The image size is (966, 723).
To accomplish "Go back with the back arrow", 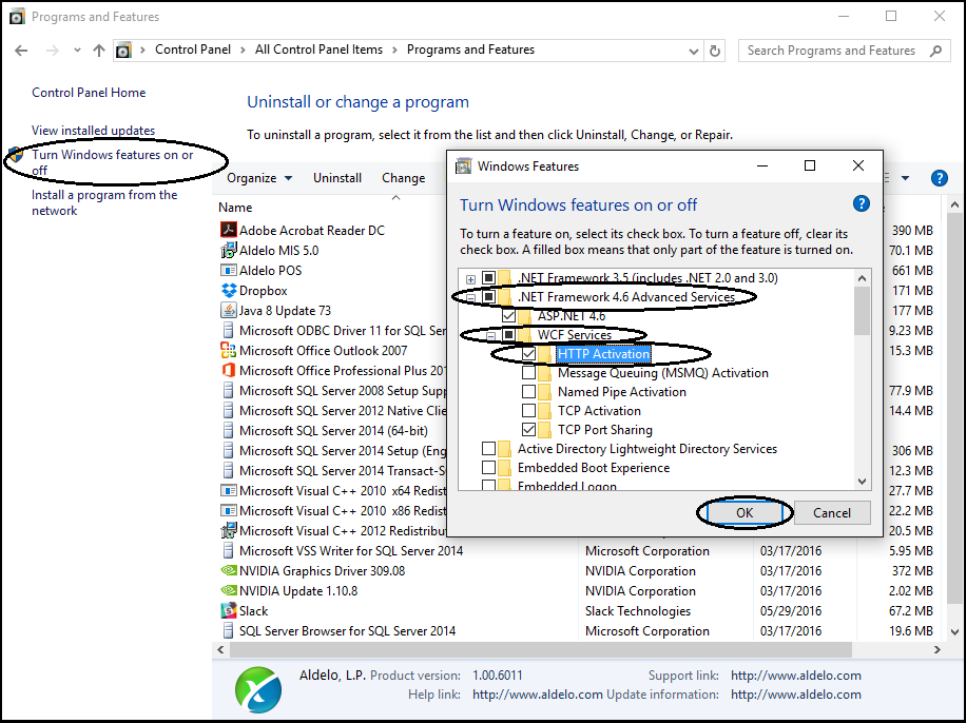I will [21, 50].
